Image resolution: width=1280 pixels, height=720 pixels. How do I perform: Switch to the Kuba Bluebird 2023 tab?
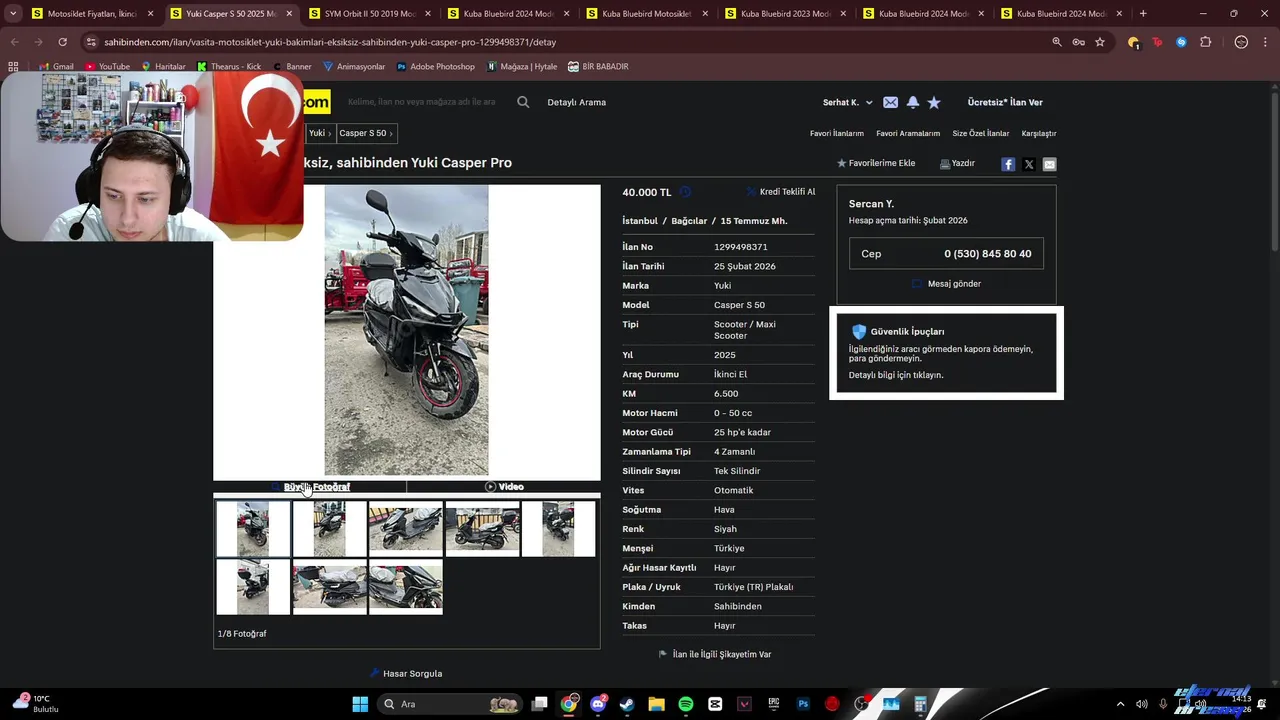click(785, 14)
